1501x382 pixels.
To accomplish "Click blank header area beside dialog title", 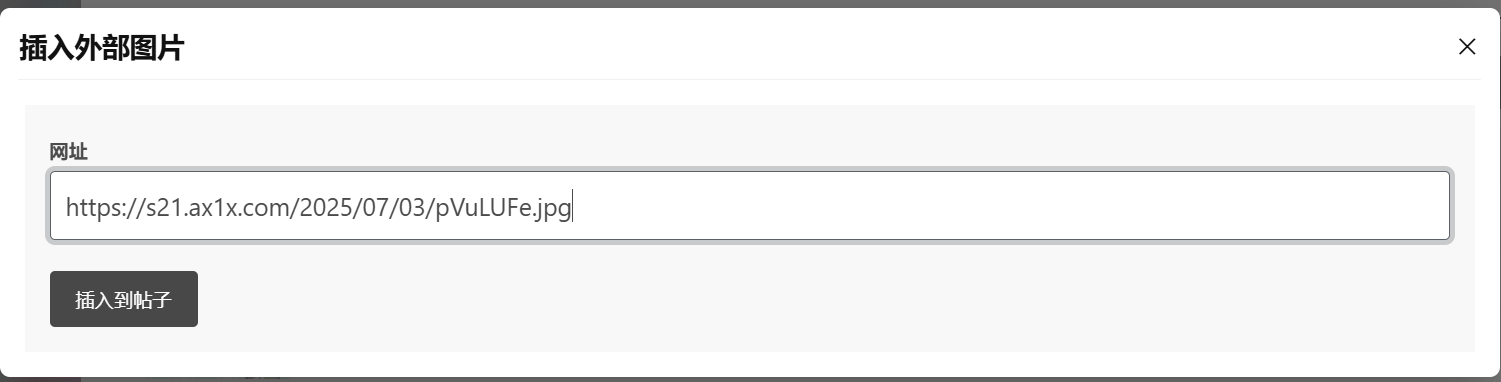I will (x=800, y=47).
